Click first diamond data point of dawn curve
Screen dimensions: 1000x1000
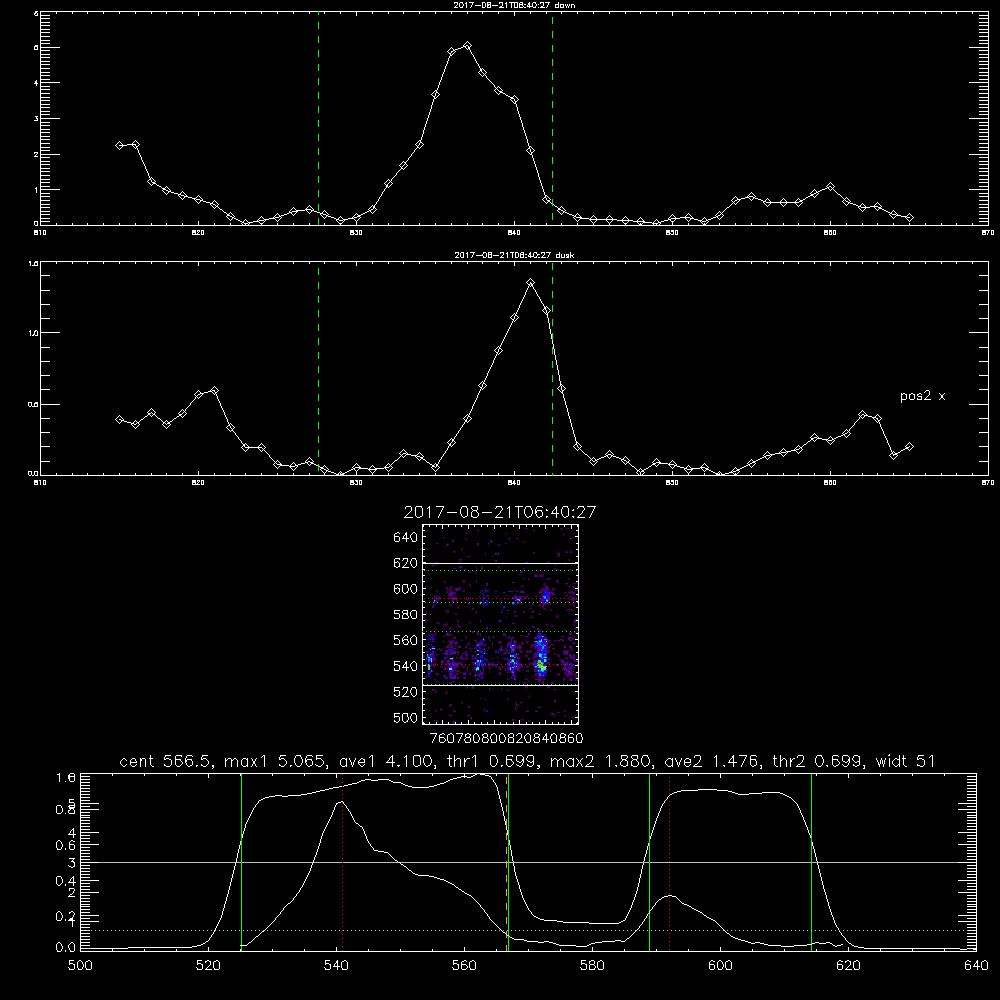pos(119,145)
